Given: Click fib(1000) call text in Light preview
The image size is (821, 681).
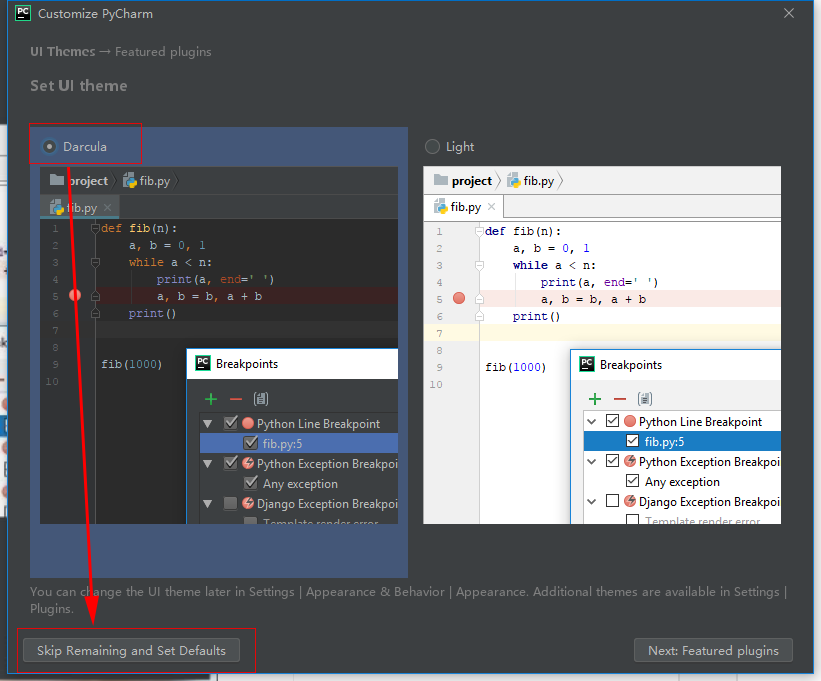Looking at the screenshot, I should [x=516, y=367].
